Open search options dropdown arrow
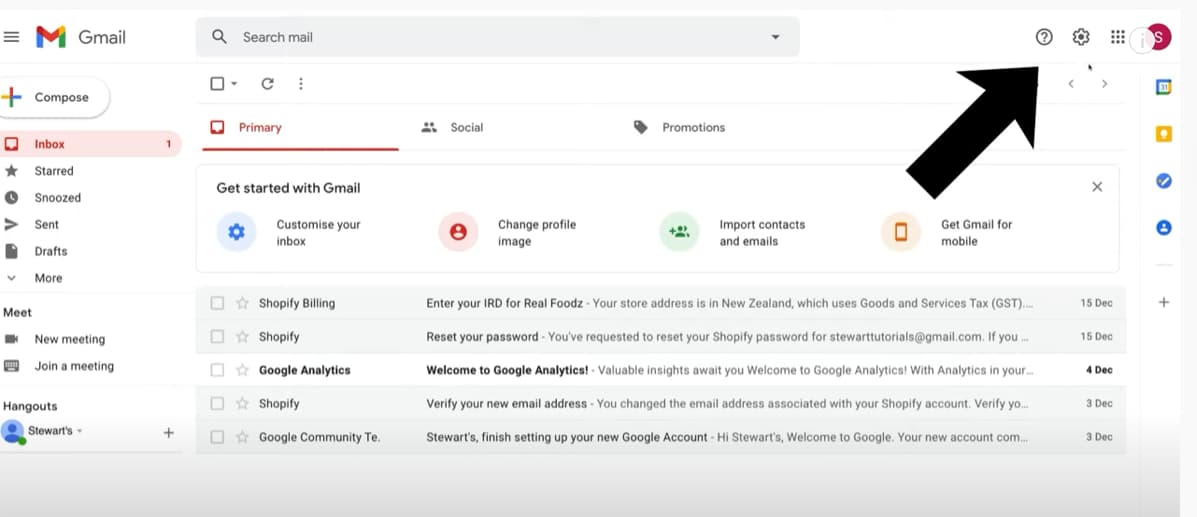The width and height of the screenshot is (1197, 517). (776, 37)
